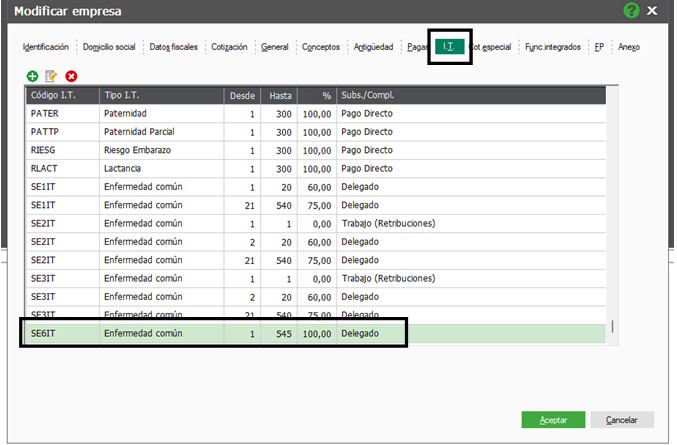Screen dimensions: 677x445
Task: Open the Func. integrados tab
Action: click(553, 47)
